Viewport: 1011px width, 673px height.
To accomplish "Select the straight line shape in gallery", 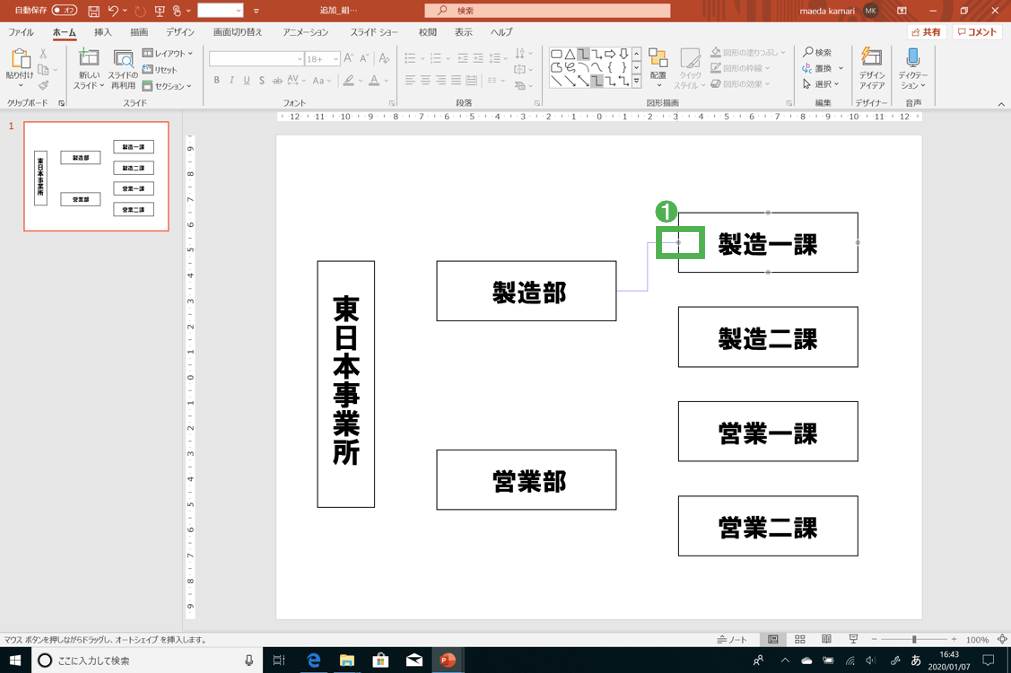I will [556, 81].
